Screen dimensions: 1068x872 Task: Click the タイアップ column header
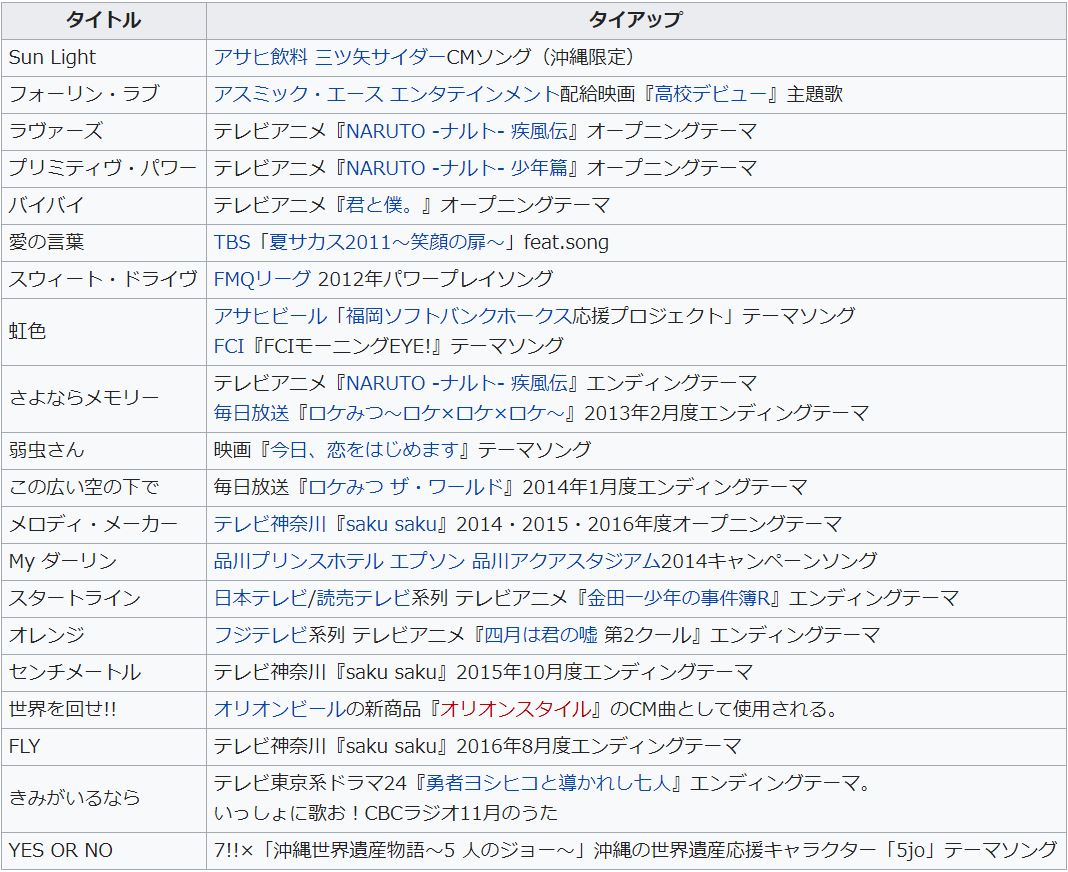pyautogui.click(x=636, y=20)
